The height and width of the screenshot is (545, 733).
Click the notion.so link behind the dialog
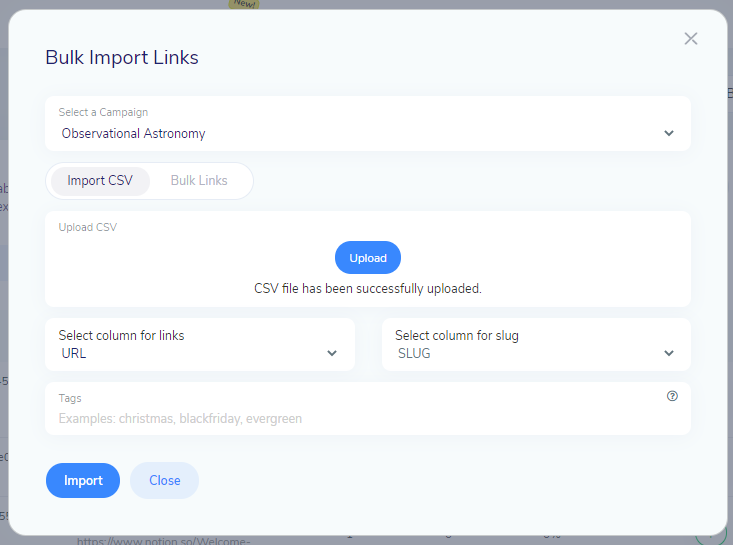[x=165, y=541]
